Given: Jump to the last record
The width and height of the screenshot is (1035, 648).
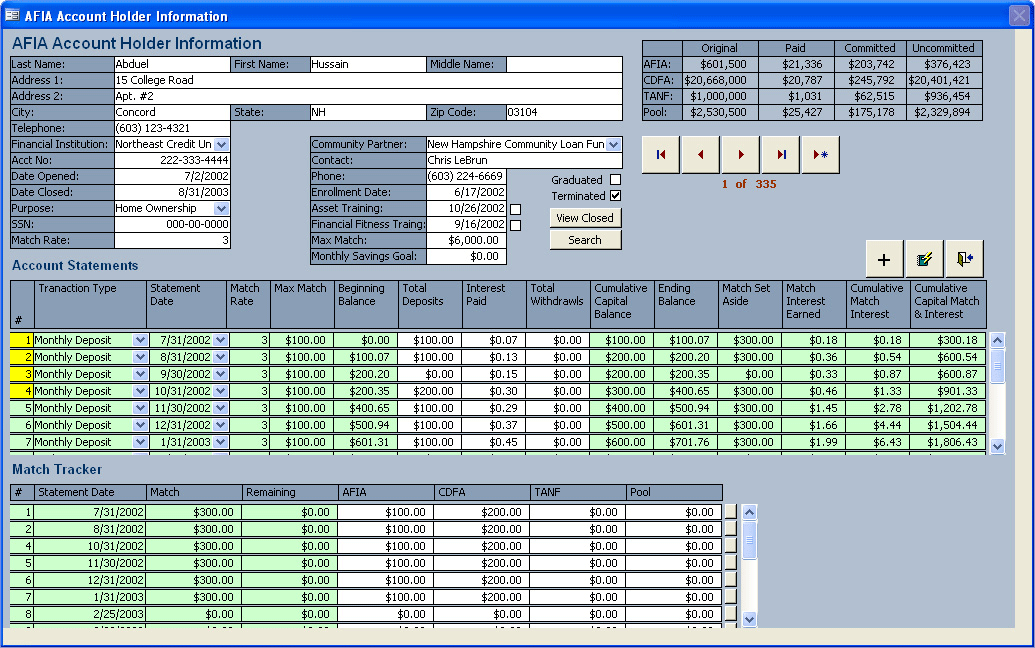Looking at the screenshot, I should click(x=781, y=155).
